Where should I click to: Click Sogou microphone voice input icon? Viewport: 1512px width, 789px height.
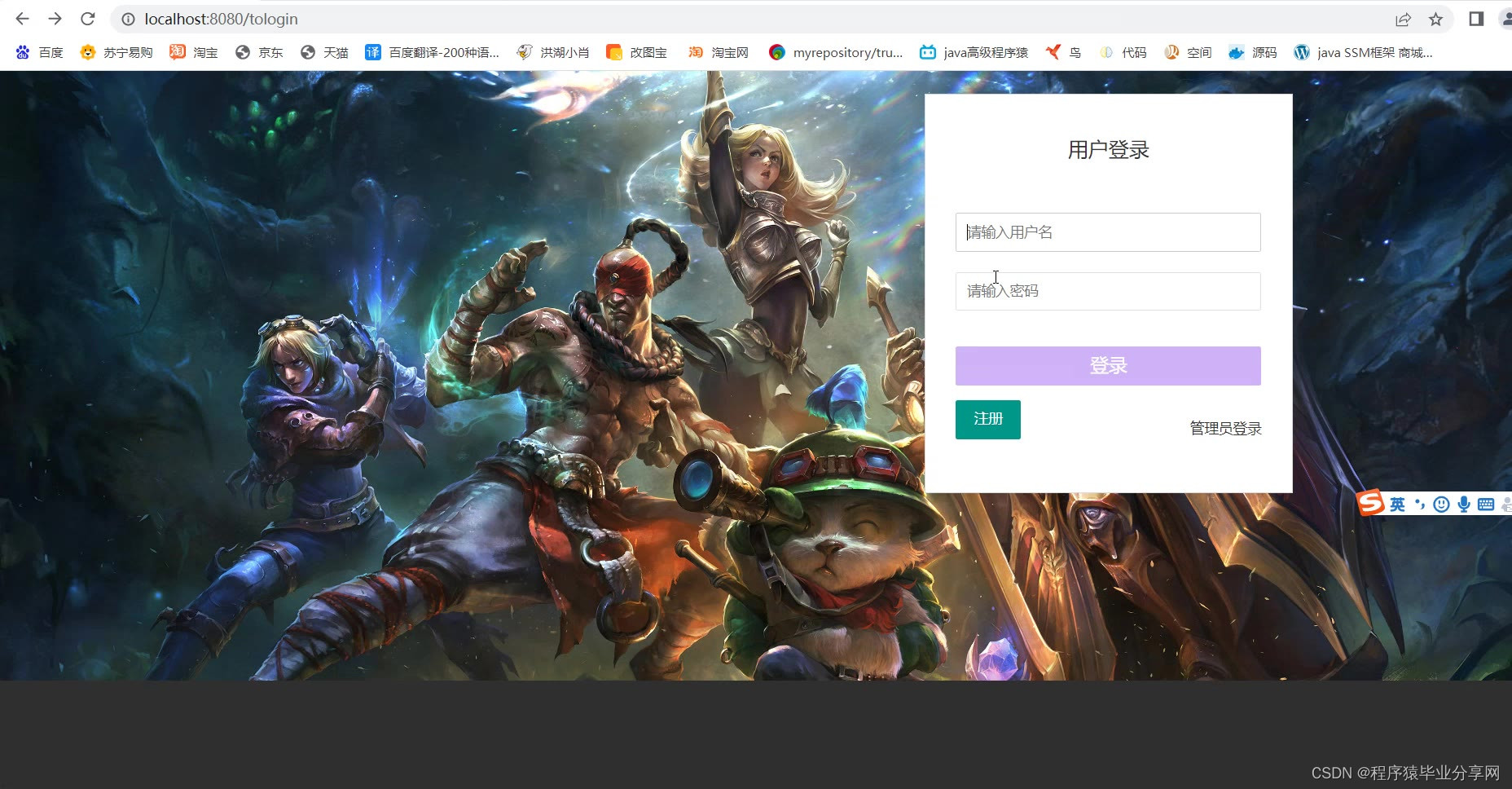pyautogui.click(x=1464, y=505)
